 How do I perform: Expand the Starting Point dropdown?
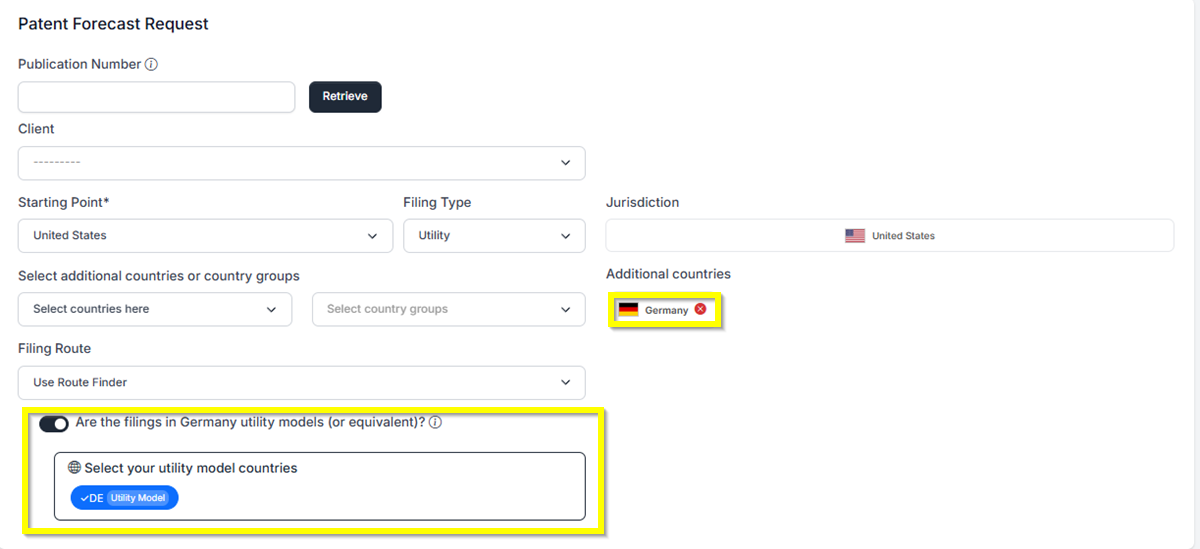tap(205, 236)
